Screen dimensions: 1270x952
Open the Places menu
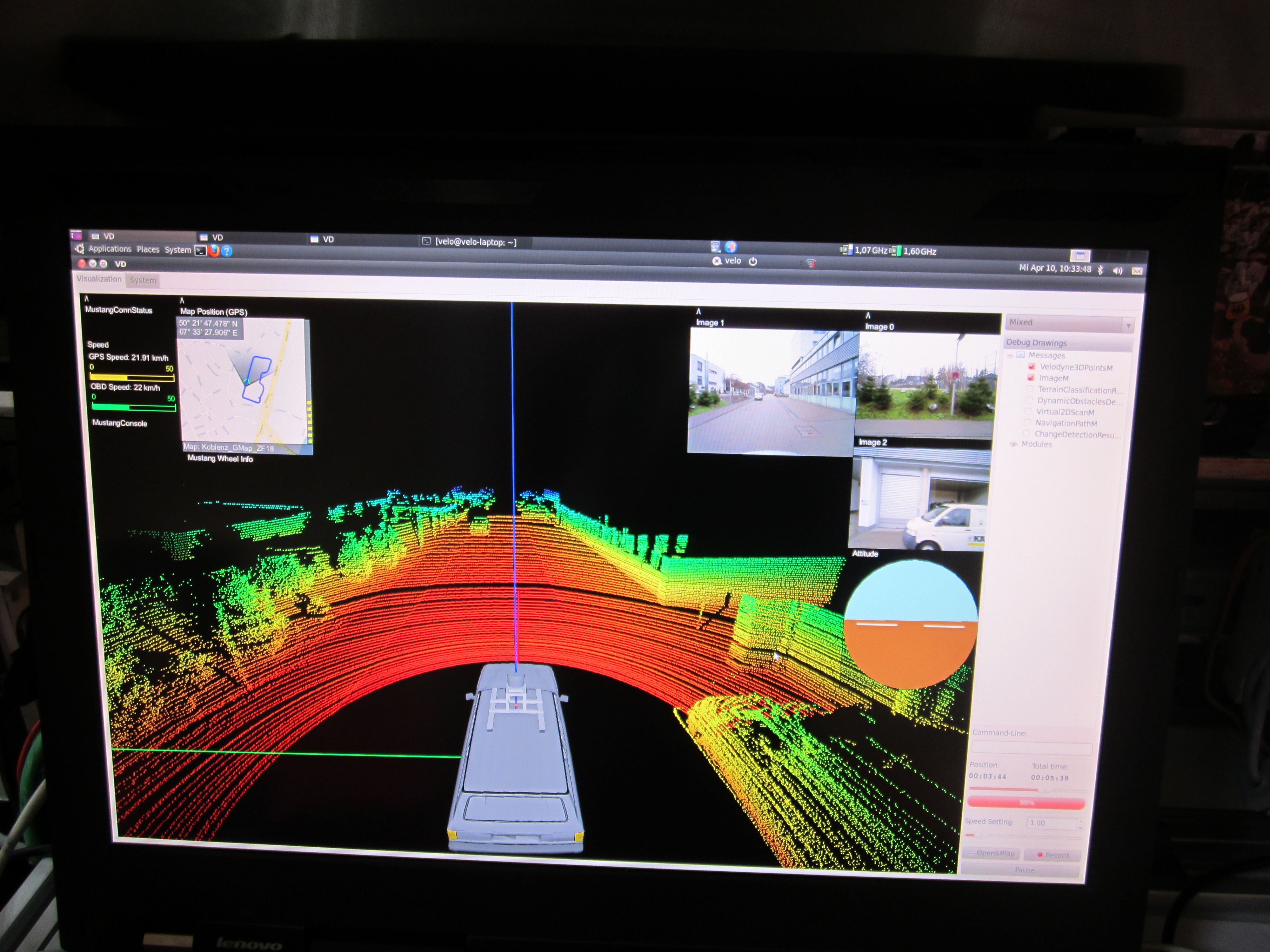click(148, 250)
